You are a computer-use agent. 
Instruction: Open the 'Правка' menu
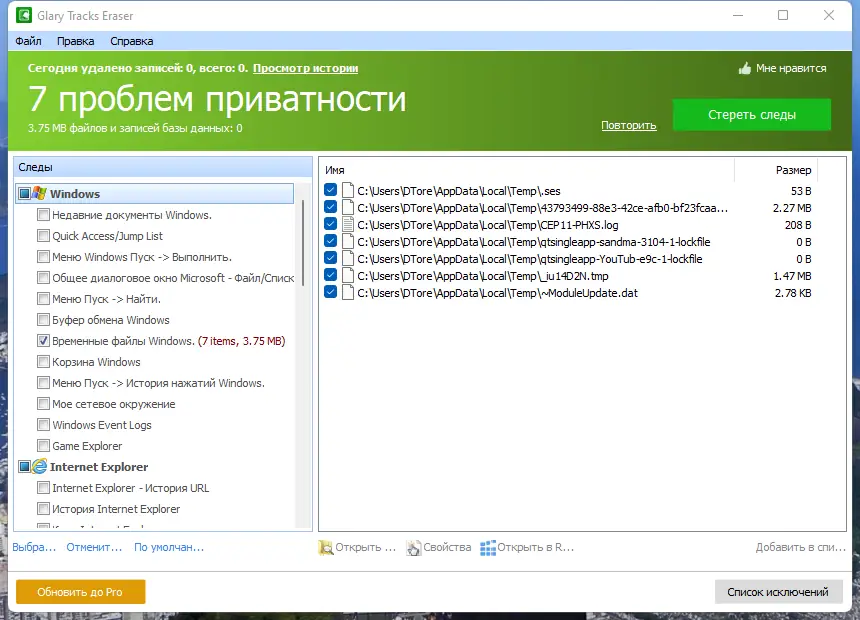tap(75, 41)
